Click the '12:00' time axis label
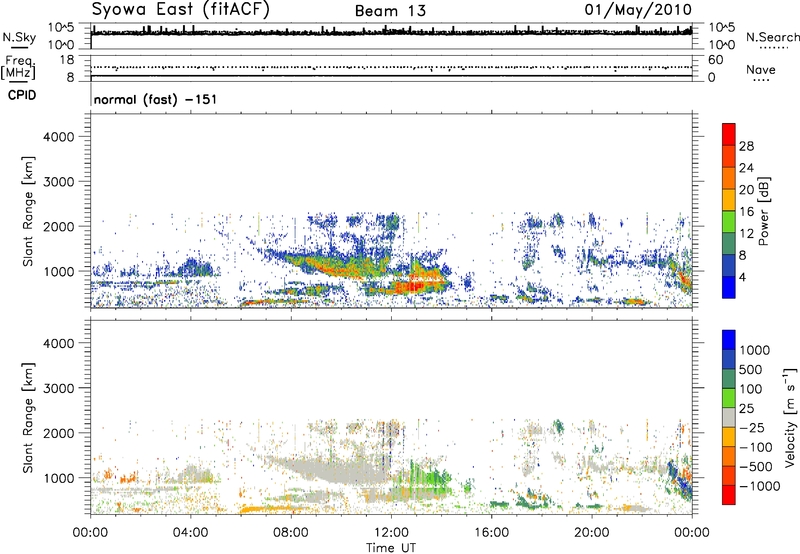Image resolution: width=800 pixels, height=554 pixels. [x=391, y=533]
